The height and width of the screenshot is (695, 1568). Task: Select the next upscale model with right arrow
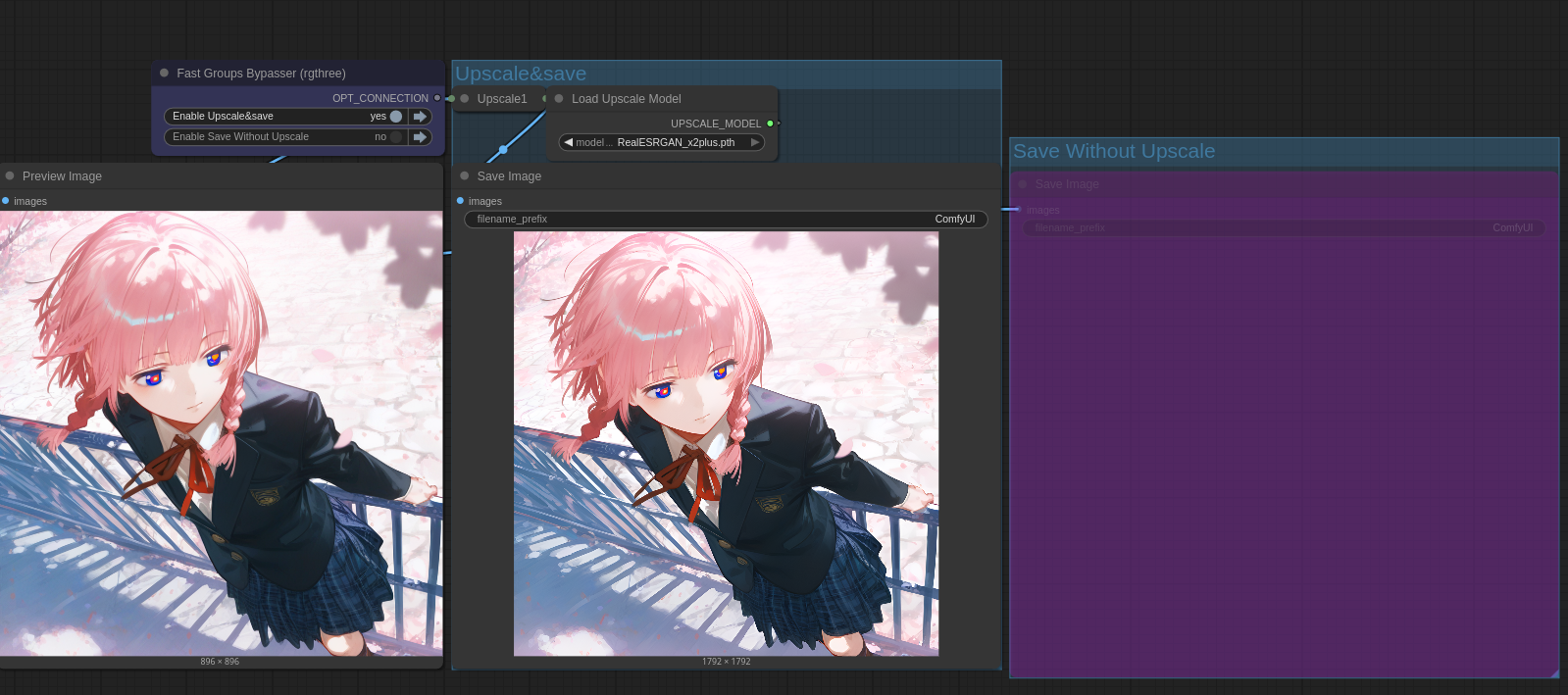click(755, 142)
